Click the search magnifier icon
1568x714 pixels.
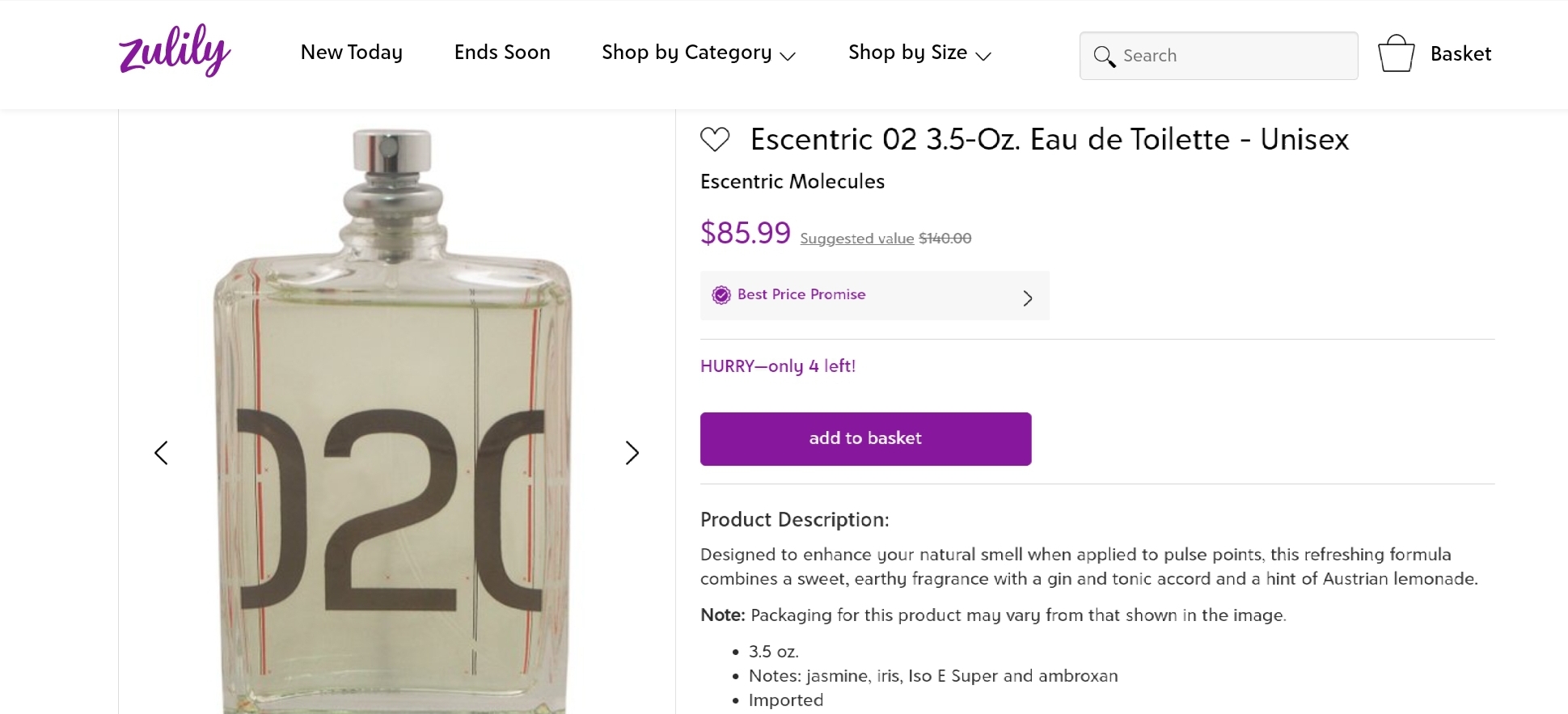pos(1104,57)
